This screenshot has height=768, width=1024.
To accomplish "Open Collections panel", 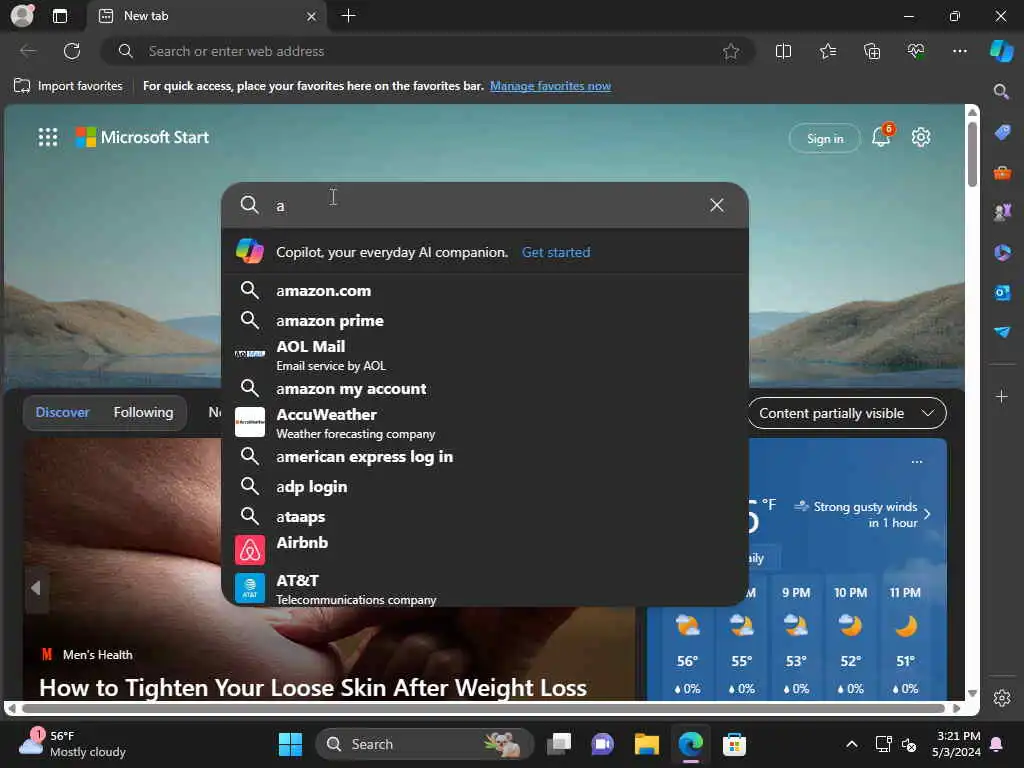I will click(872, 51).
